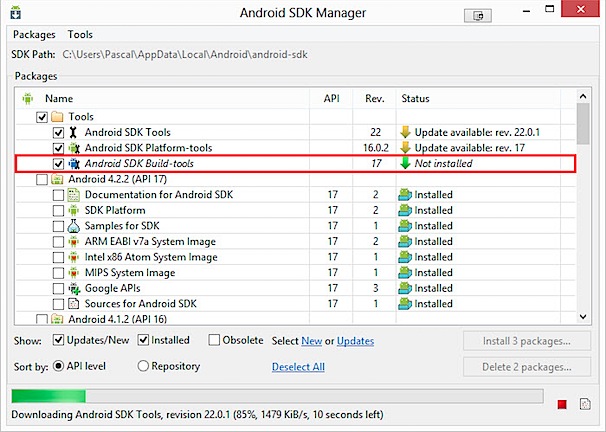Click the Documentation for Android SDK icon
This screenshot has width=606, height=432.
coord(74,195)
